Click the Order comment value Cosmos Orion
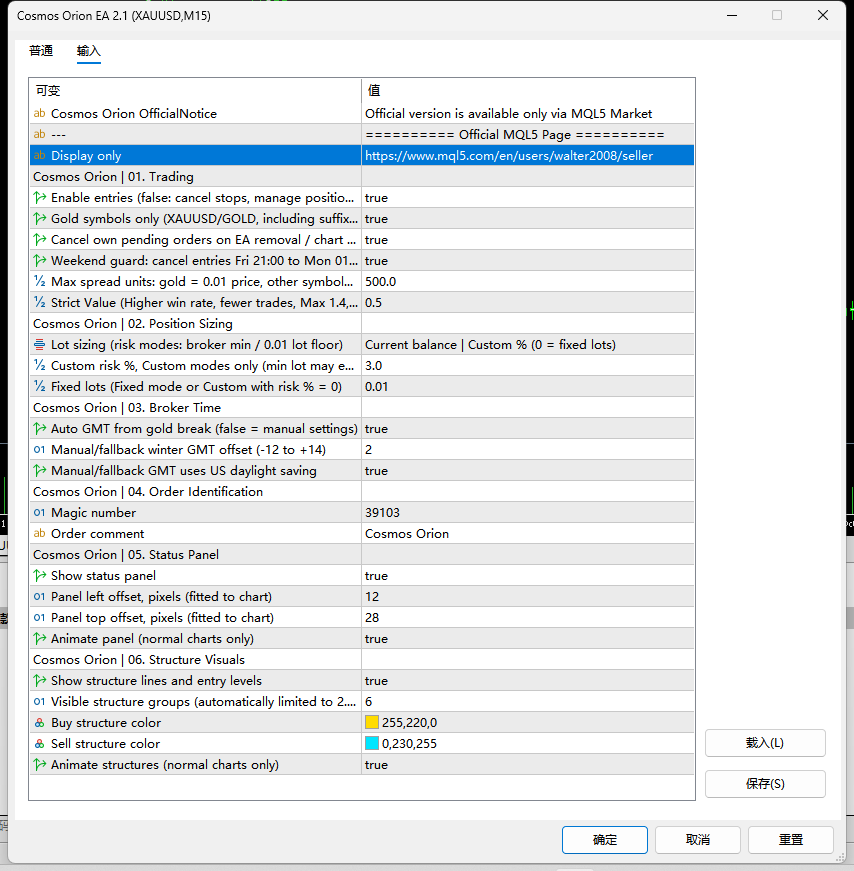The width and height of the screenshot is (854, 871). point(527,534)
